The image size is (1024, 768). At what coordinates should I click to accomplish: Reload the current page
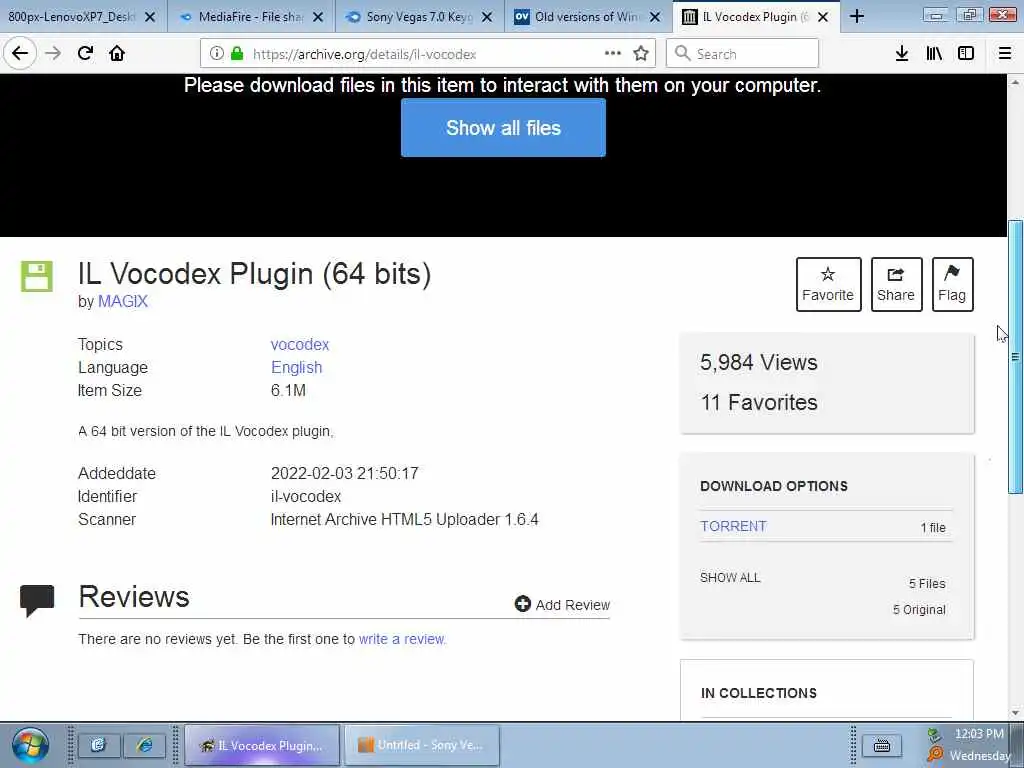click(x=86, y=54)
